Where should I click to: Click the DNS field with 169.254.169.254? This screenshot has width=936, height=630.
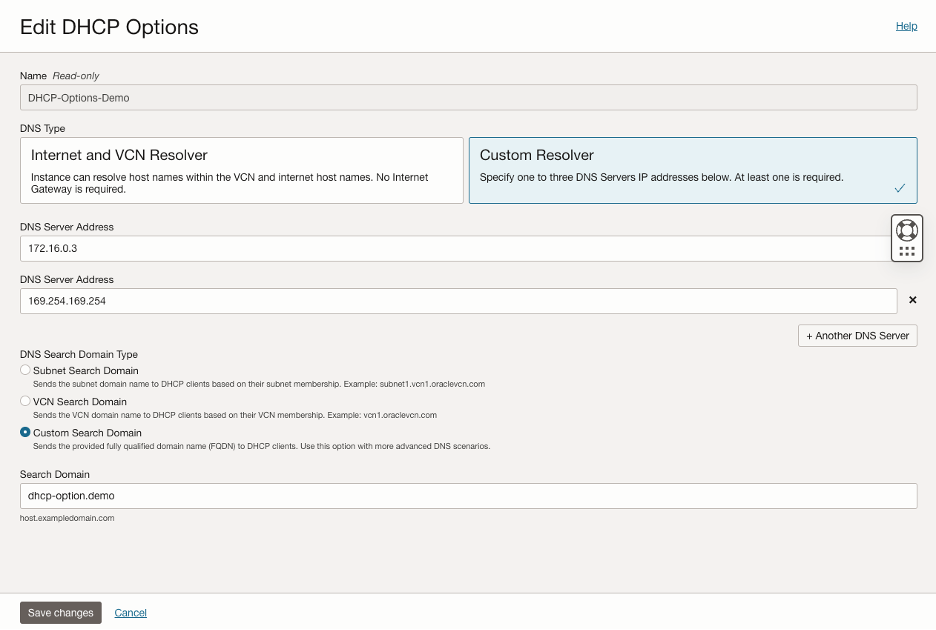tap(458, 301)
